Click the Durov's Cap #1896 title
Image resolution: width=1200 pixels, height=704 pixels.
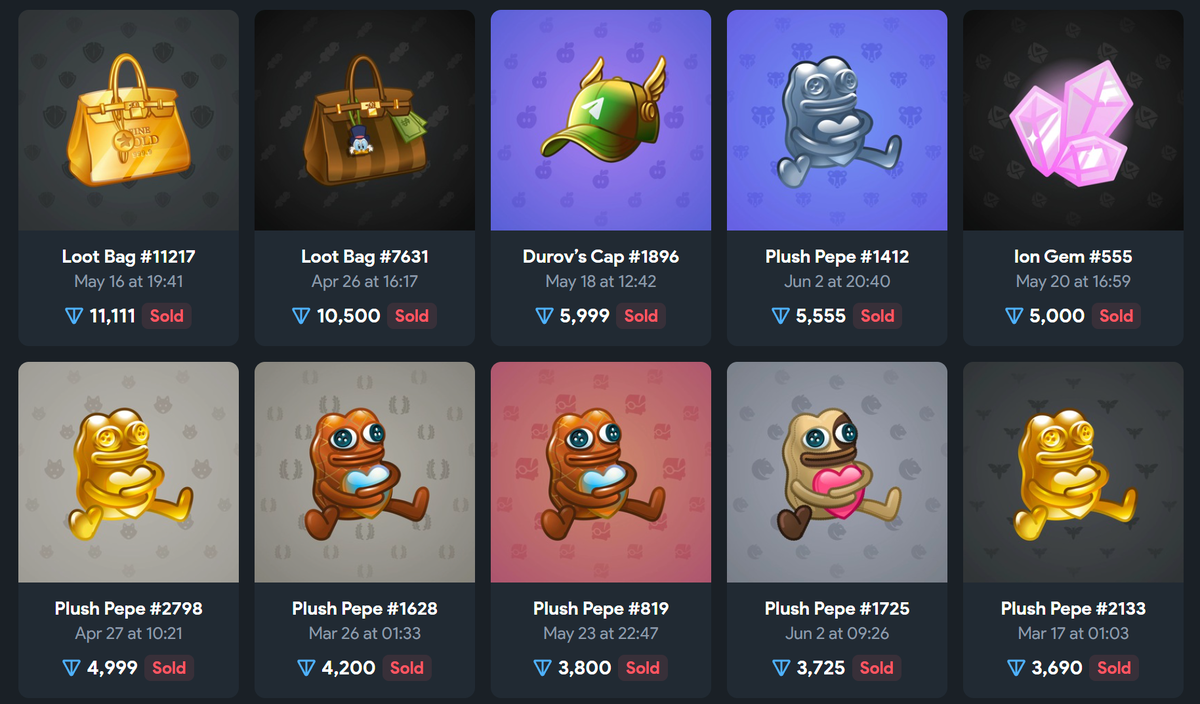click(601, 257)
